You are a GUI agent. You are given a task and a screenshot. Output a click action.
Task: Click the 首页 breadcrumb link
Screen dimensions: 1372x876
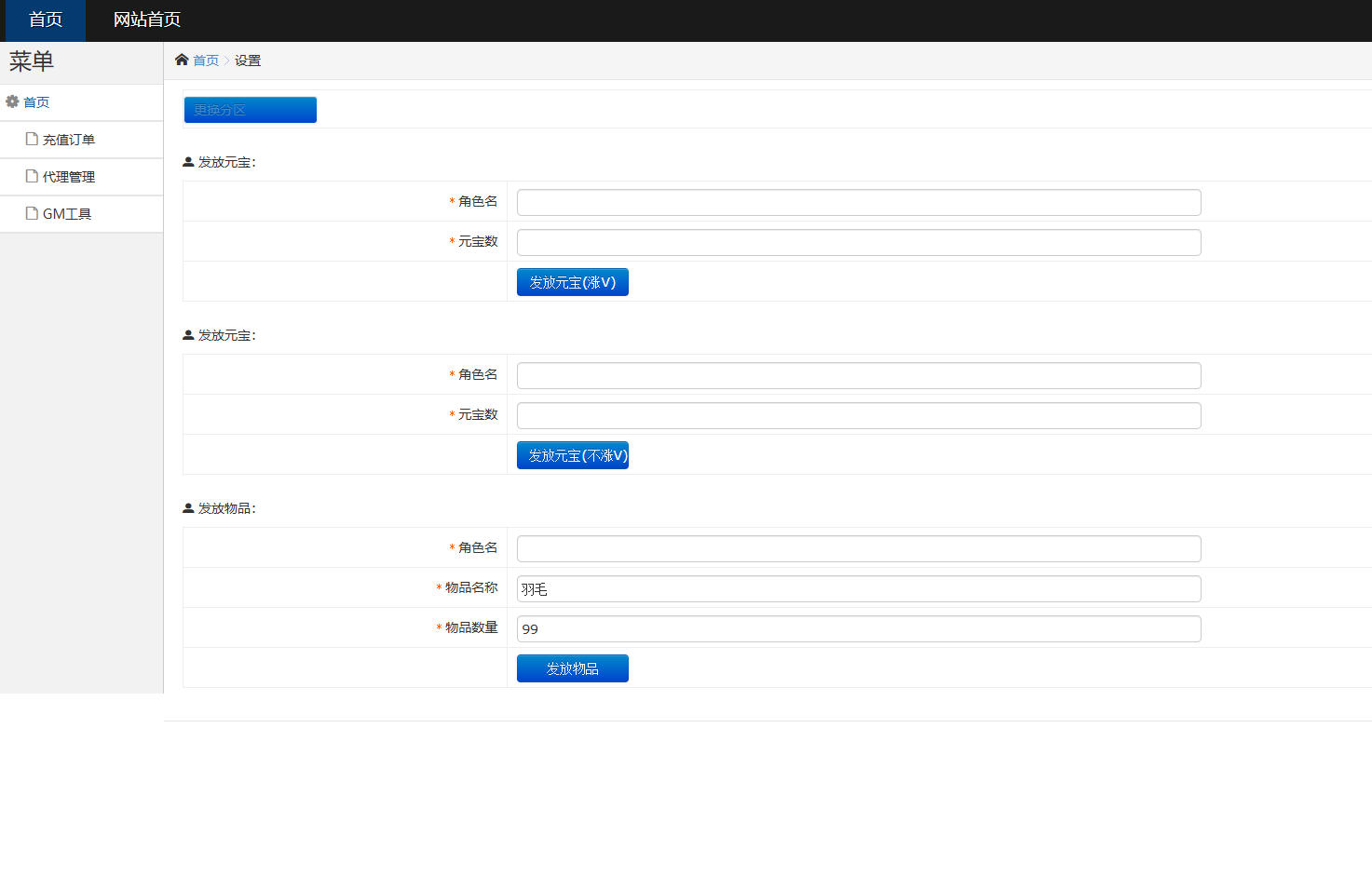(x=206, y=61)
